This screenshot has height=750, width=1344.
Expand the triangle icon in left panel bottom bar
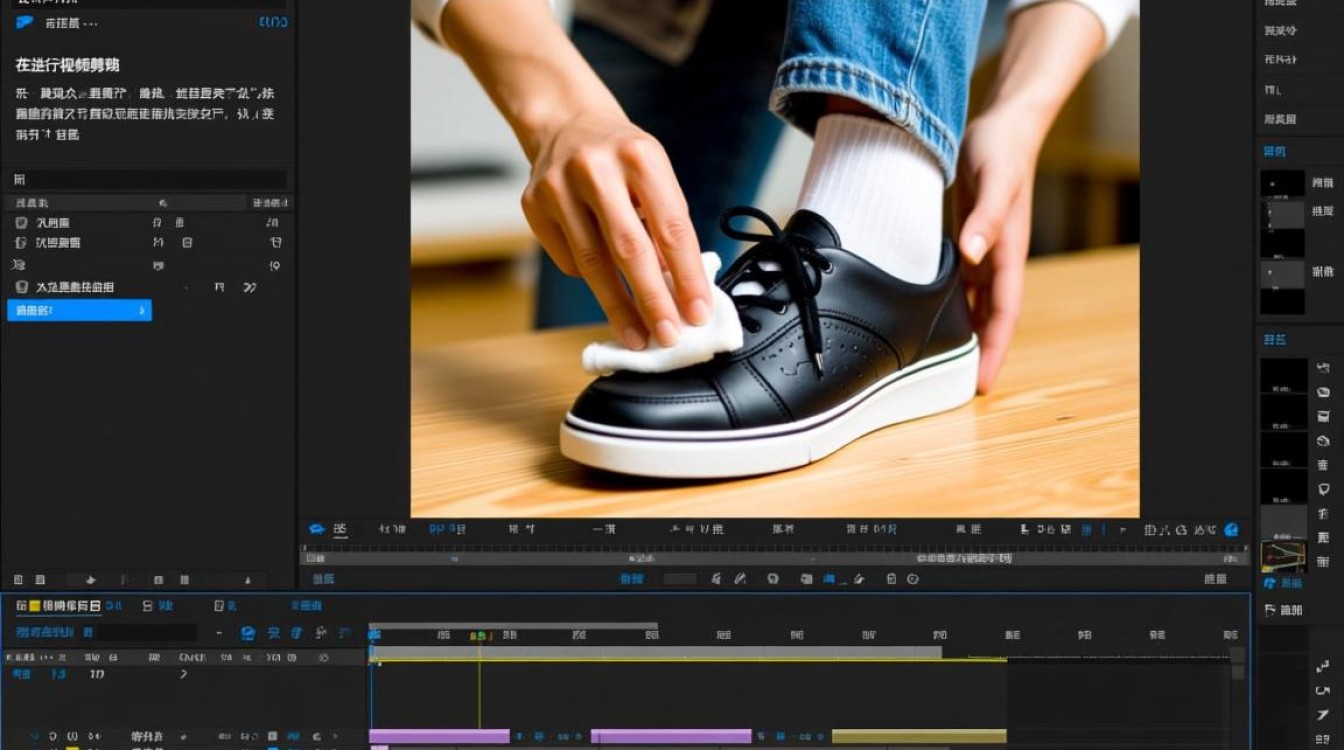(x=248, y=580)
